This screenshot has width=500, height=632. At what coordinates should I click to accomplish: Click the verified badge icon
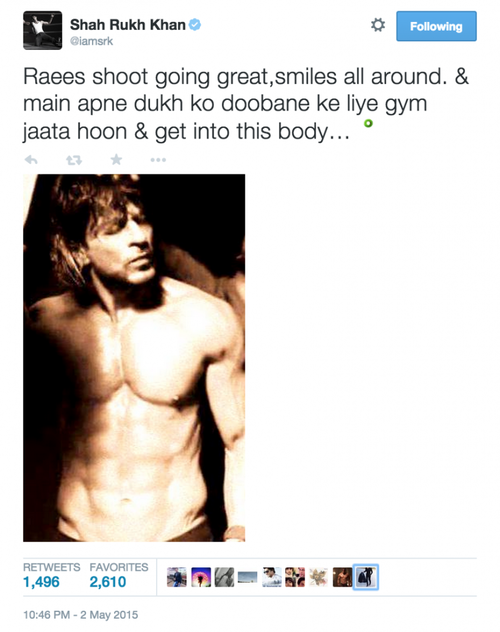click(x=195, y=25)
